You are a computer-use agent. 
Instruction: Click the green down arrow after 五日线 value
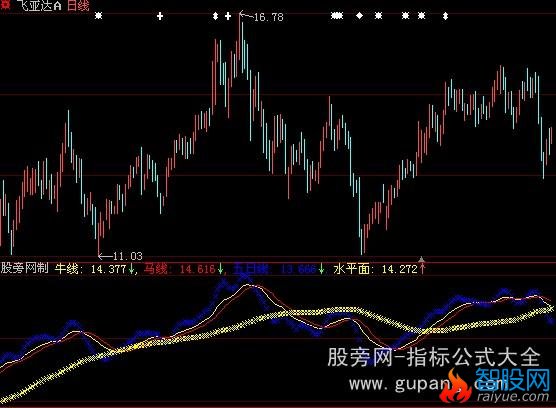(321, 269)
